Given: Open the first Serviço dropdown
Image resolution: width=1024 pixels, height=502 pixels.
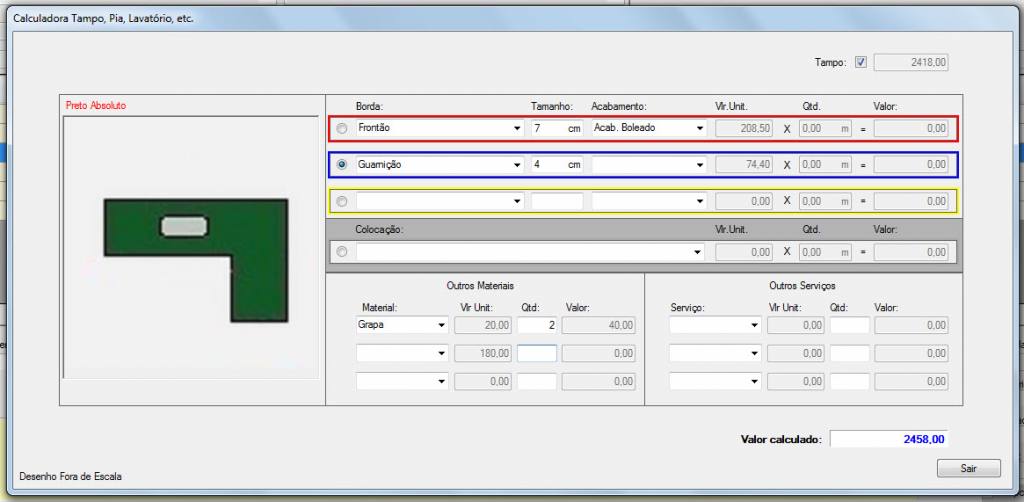Looking at the screenshot, I should click(715, 325).
